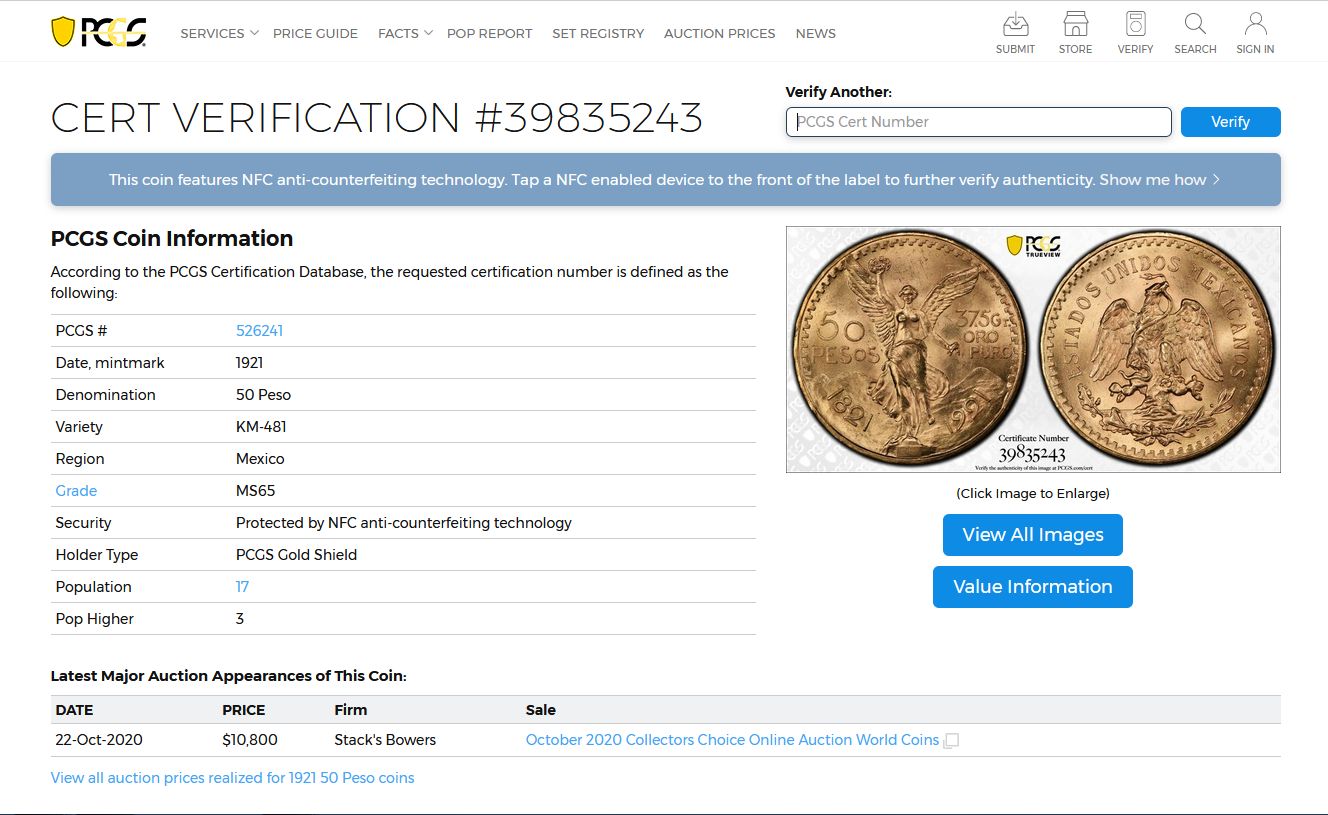Open the Search magnifier icon
Screen dimensions: 1328x815
click(x=1195, y=33)
